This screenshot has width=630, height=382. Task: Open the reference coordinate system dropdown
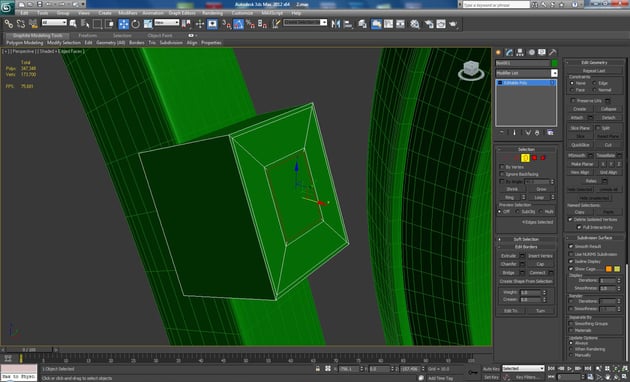(167, 22)
